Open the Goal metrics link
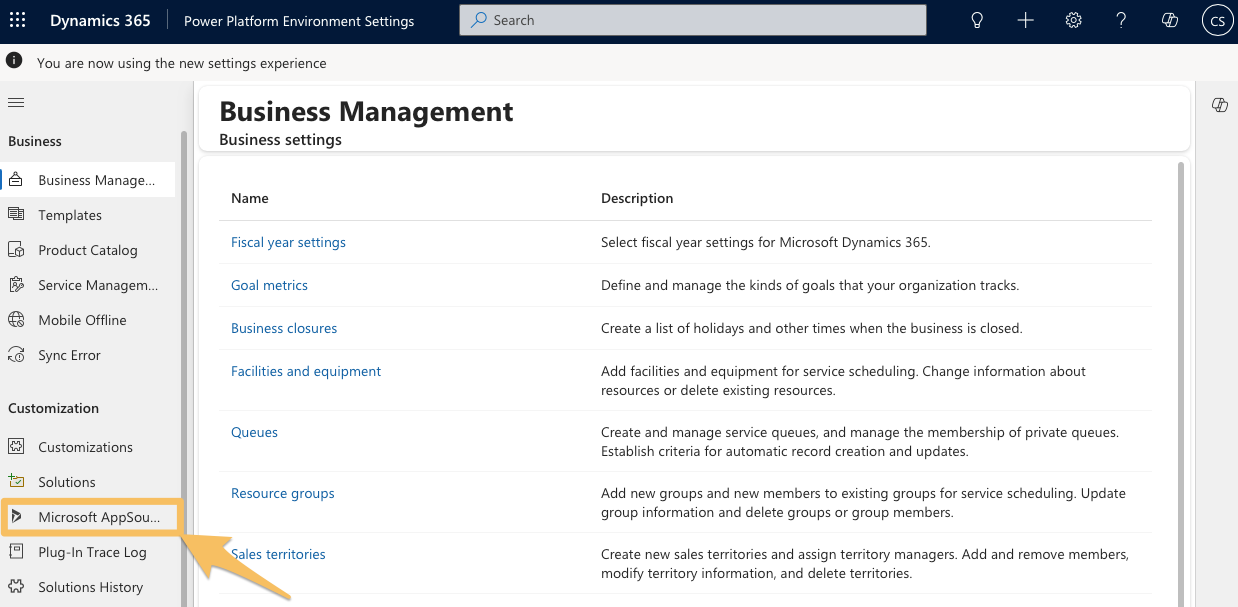 pyautogui.click(x=269, y=285)
